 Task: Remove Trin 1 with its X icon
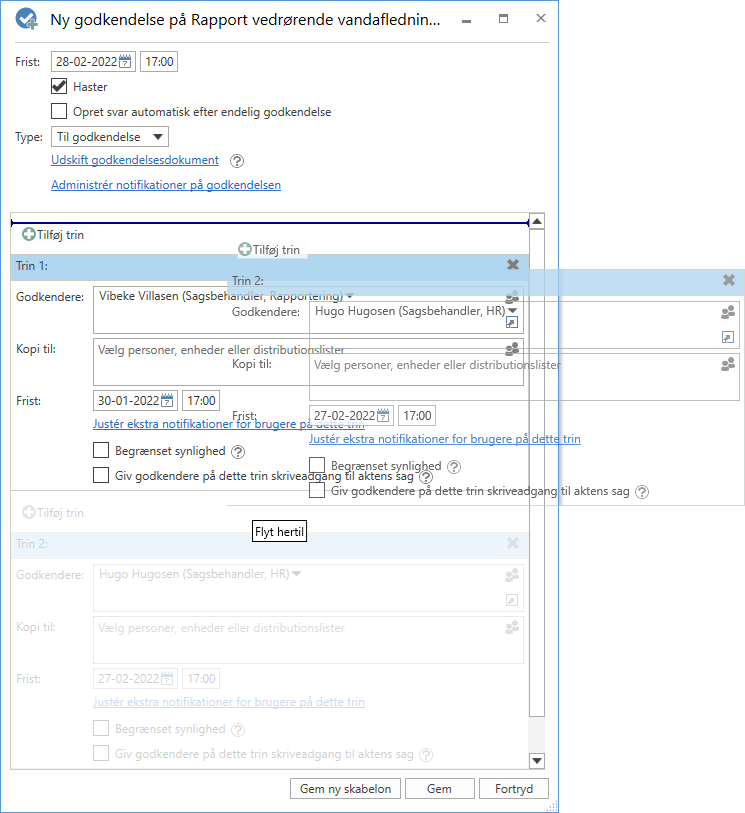pos(513,265)
